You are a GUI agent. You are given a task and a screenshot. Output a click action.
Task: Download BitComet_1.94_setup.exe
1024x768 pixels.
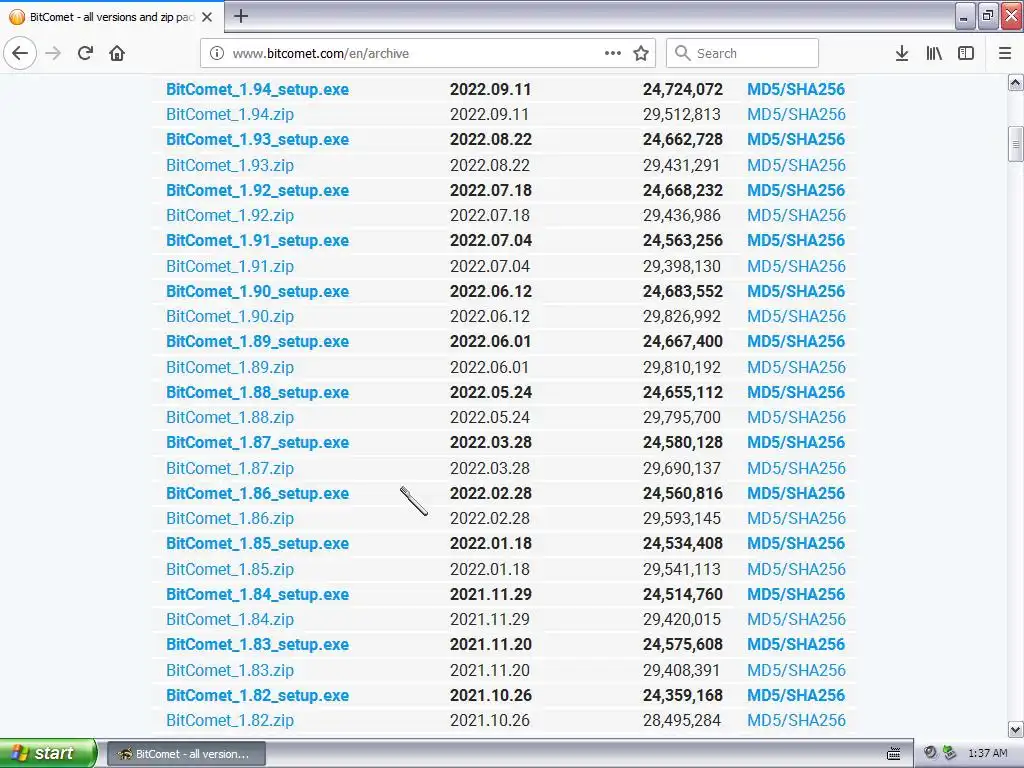[x=257, y=89]
